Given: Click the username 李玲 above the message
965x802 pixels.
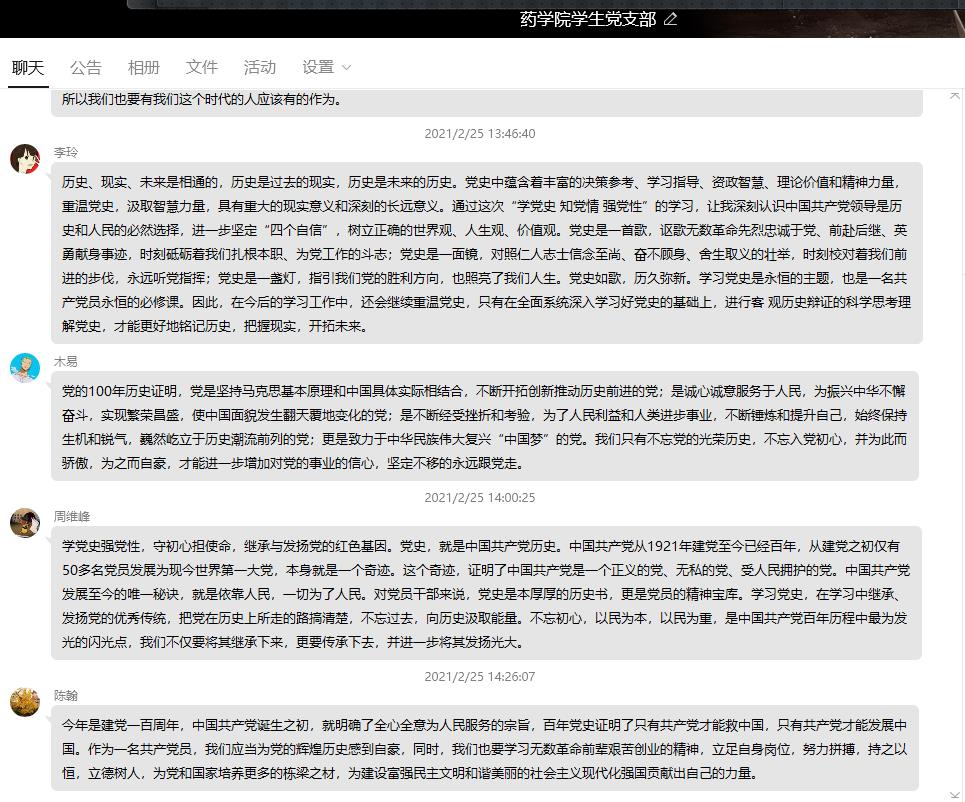Looking at the screenshot, I should (x=65, y=152).
